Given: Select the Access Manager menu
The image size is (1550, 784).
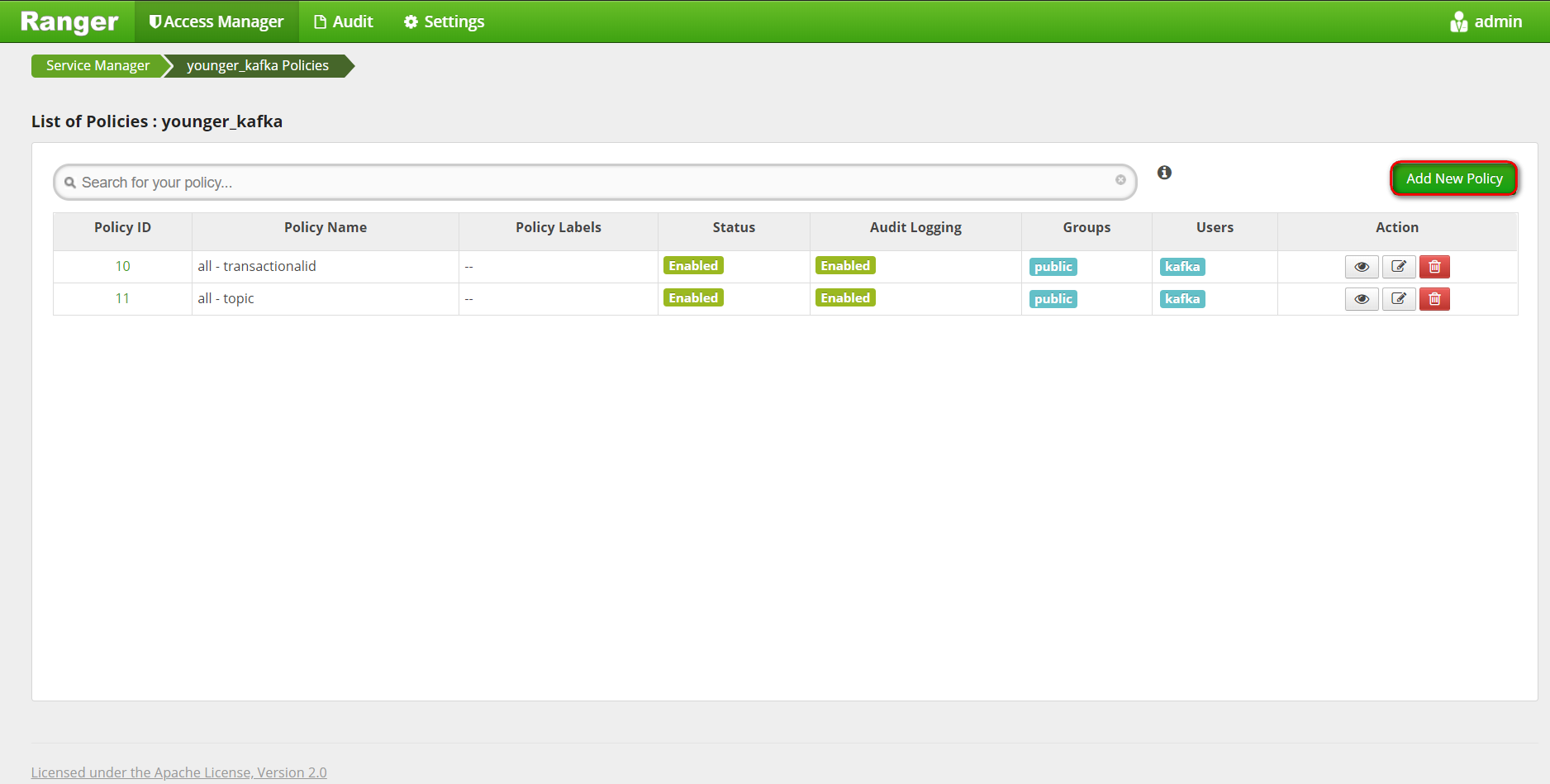Looking at the screenshot, I should tap(216, 21).
